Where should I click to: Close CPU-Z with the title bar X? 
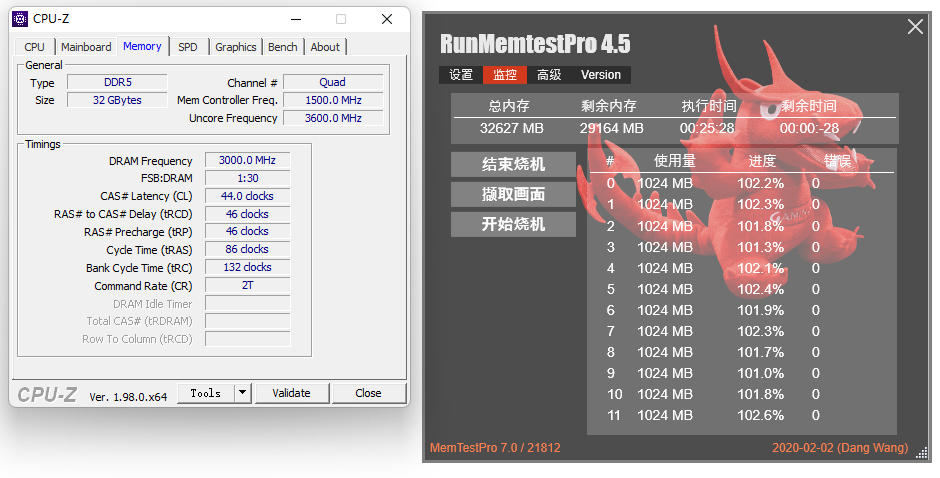coord(387,19)
